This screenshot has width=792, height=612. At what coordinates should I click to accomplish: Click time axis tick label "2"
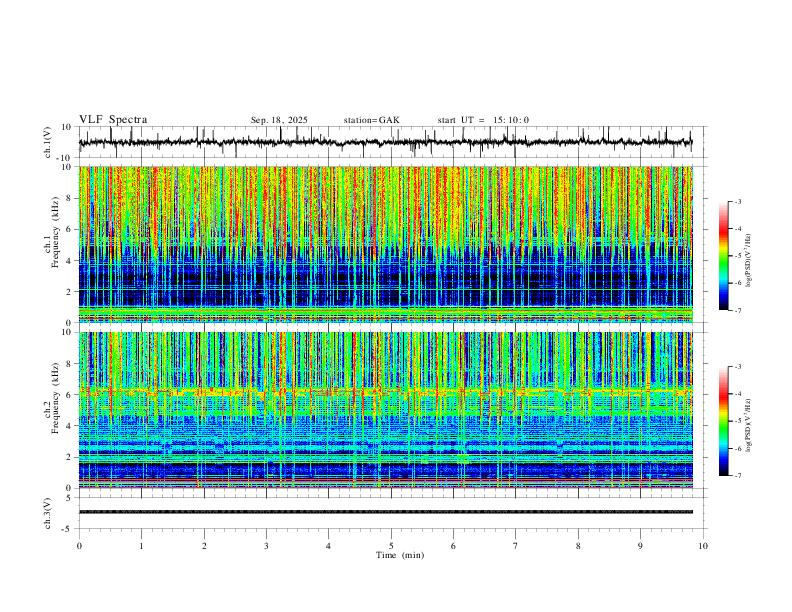tap(204, 546)
